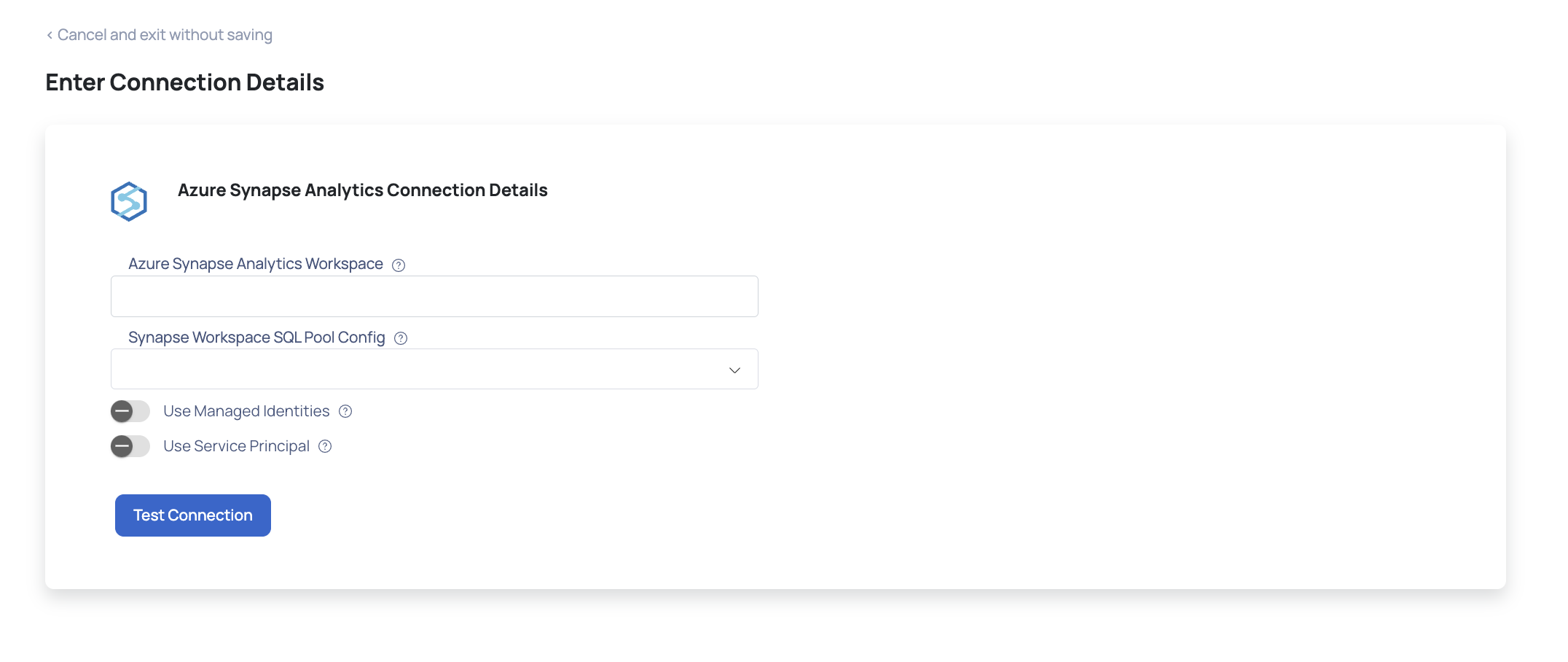Click the Enter Connection Details heading
1568x662 pixels.
pyautogui.click(x=184, y=82)
